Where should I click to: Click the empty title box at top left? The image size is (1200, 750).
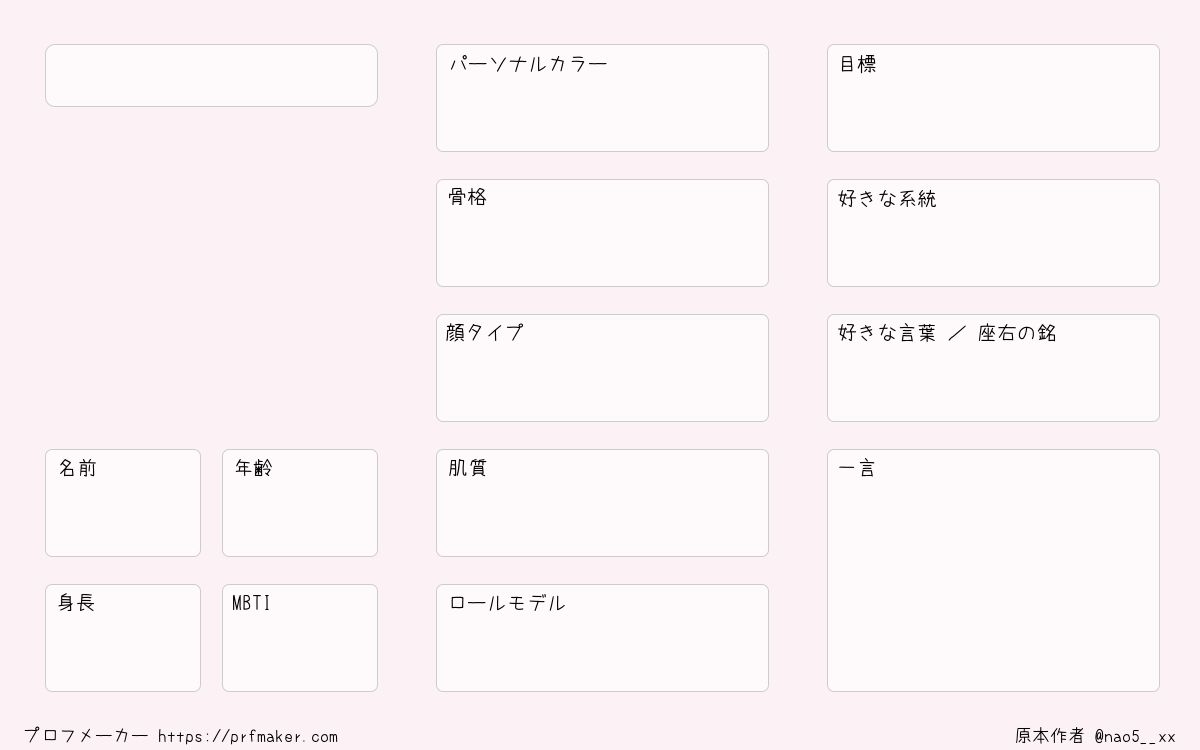point(211,75)
